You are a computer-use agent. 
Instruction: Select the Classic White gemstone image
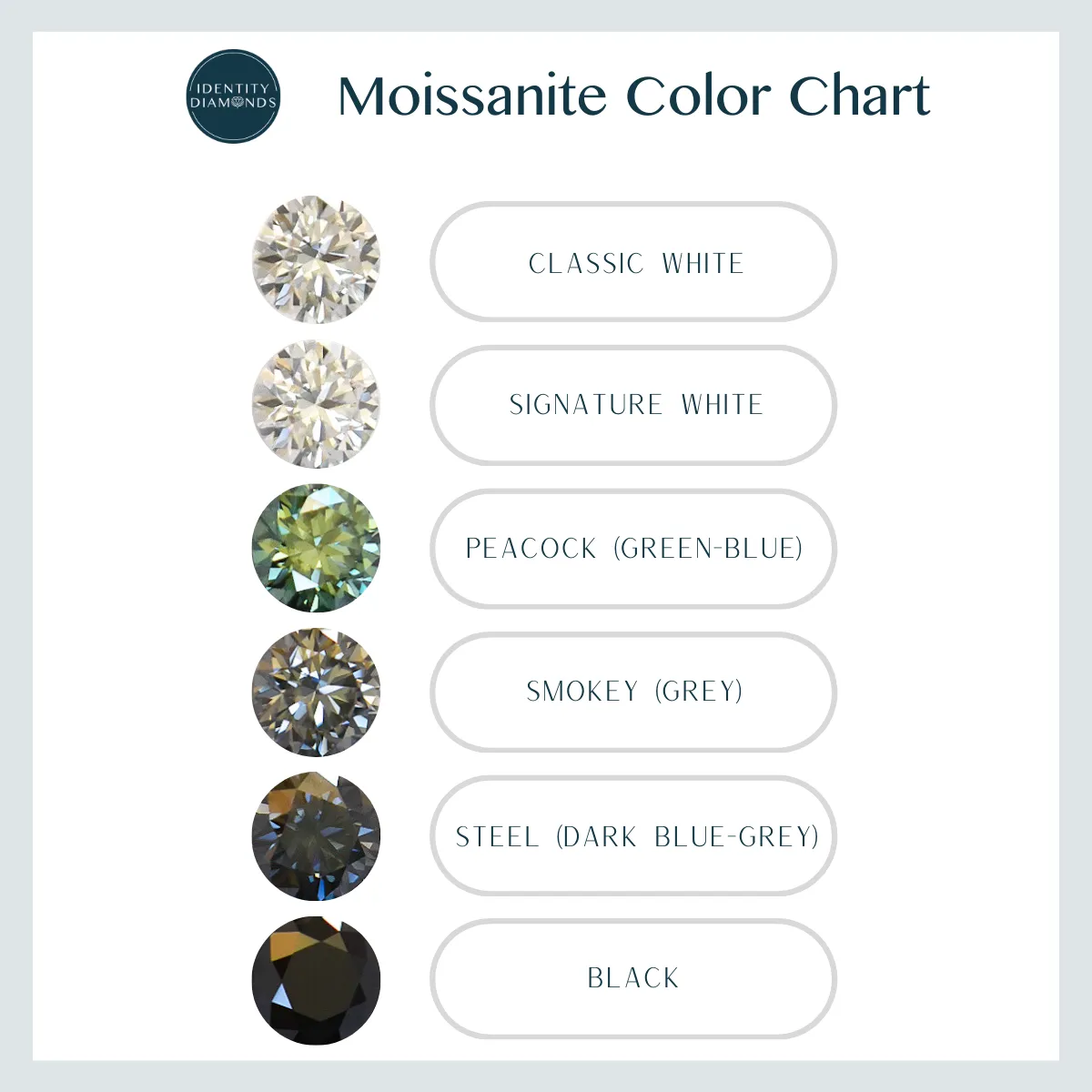click(316, 259)
